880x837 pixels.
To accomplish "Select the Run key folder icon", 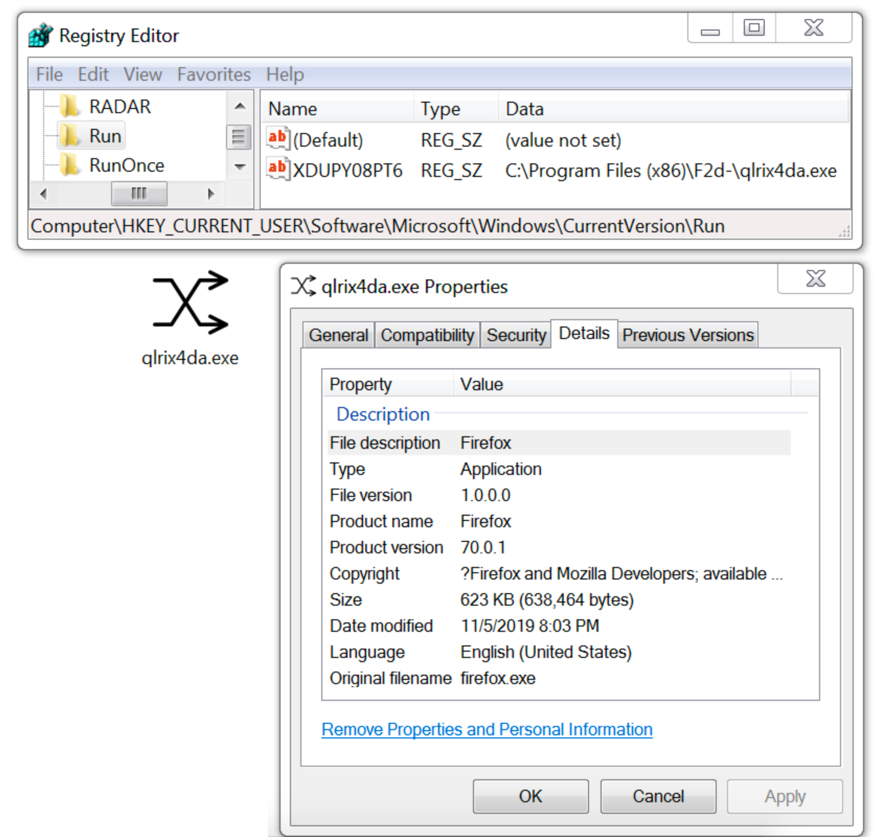I will (69, 136).
